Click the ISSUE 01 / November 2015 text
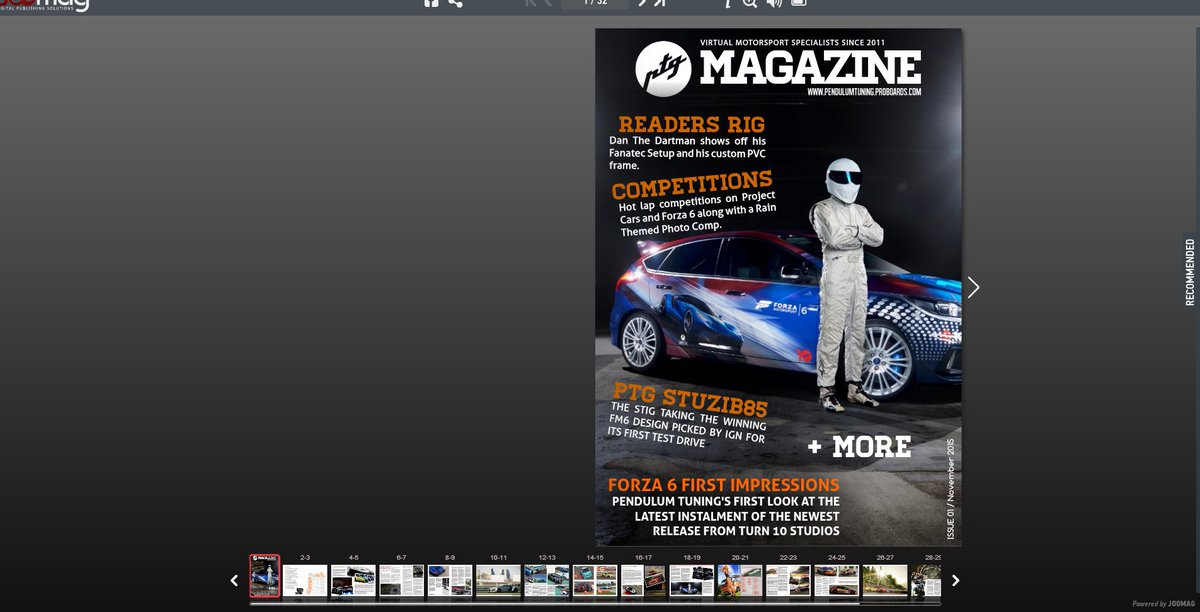Image resolution: width=1200 pixels, height=612 pixels. 951,488
